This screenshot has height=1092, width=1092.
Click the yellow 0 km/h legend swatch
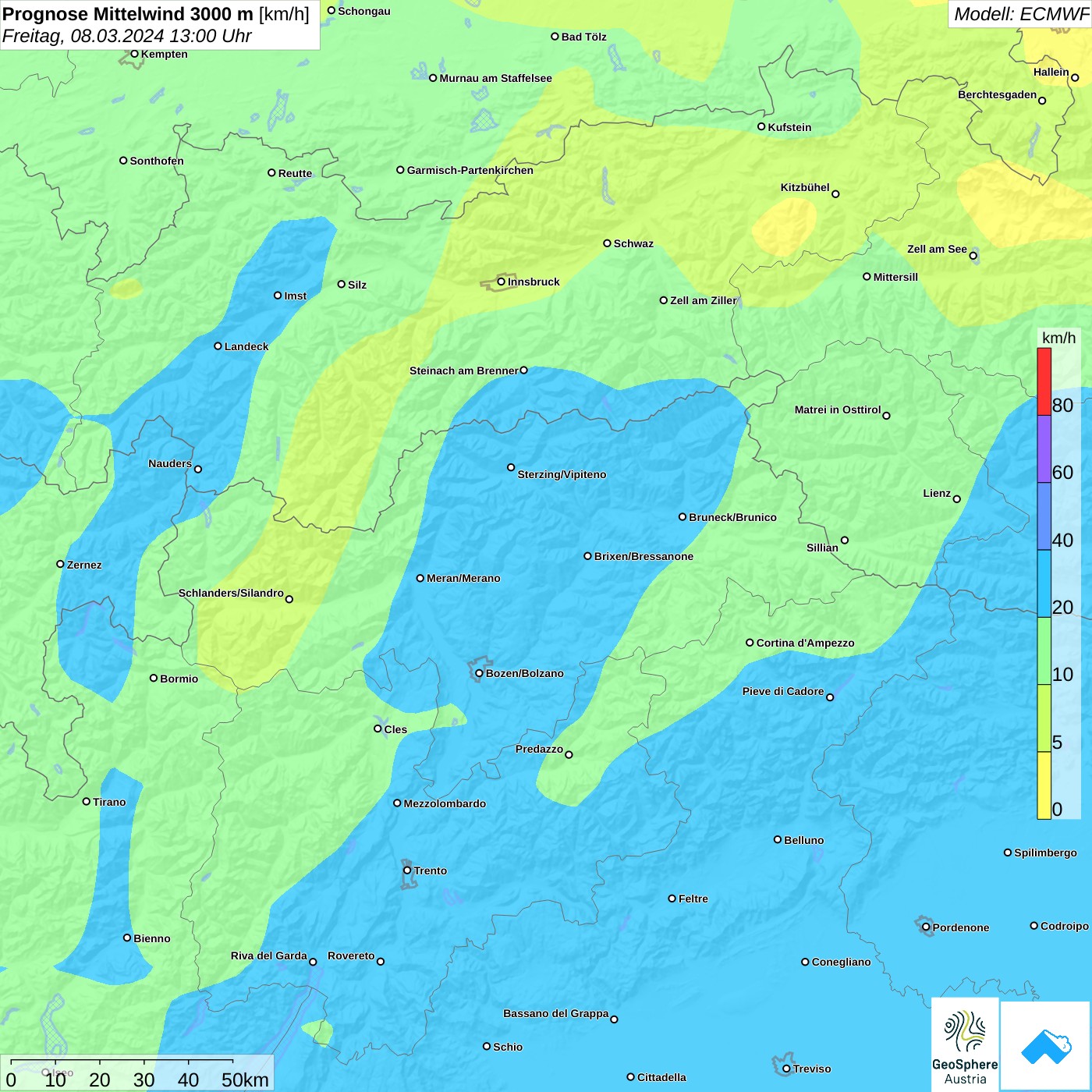click(1044, 785)
